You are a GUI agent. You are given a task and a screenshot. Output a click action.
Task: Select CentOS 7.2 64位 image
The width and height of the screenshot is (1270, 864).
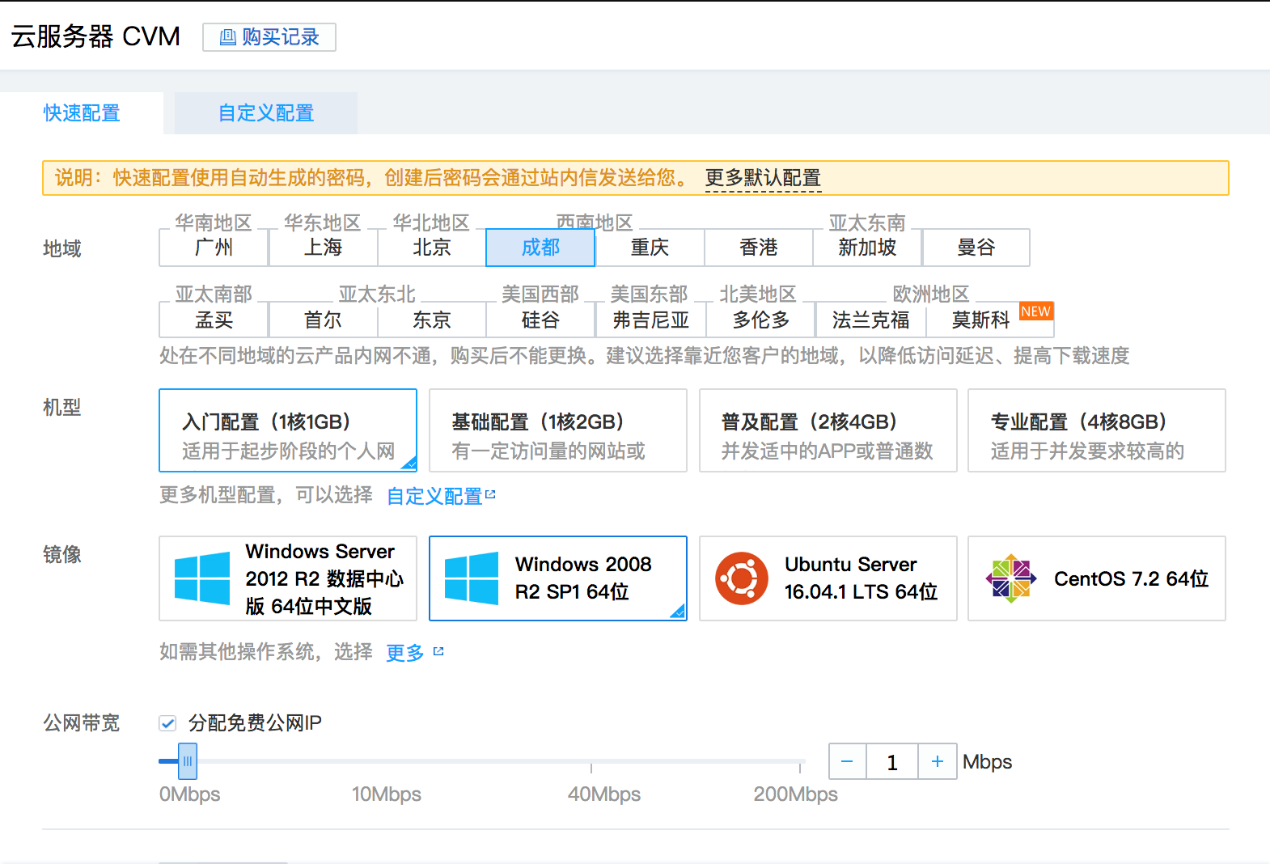(1097, 578)
